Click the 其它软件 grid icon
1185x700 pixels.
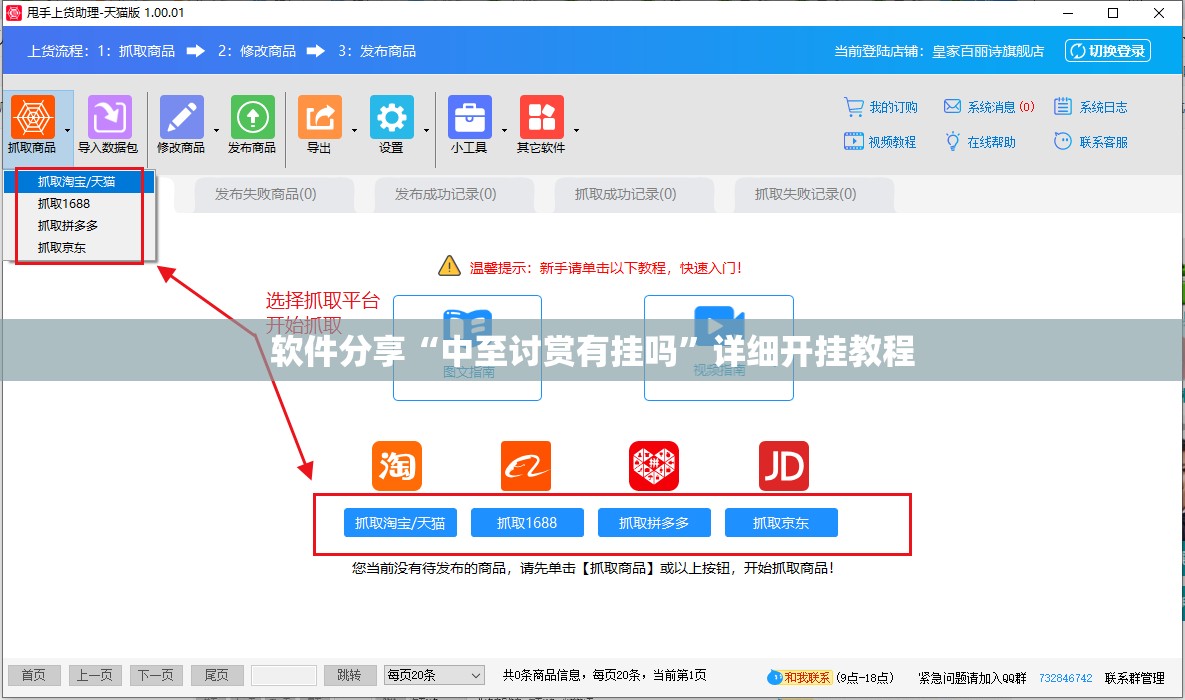point(541,117)
